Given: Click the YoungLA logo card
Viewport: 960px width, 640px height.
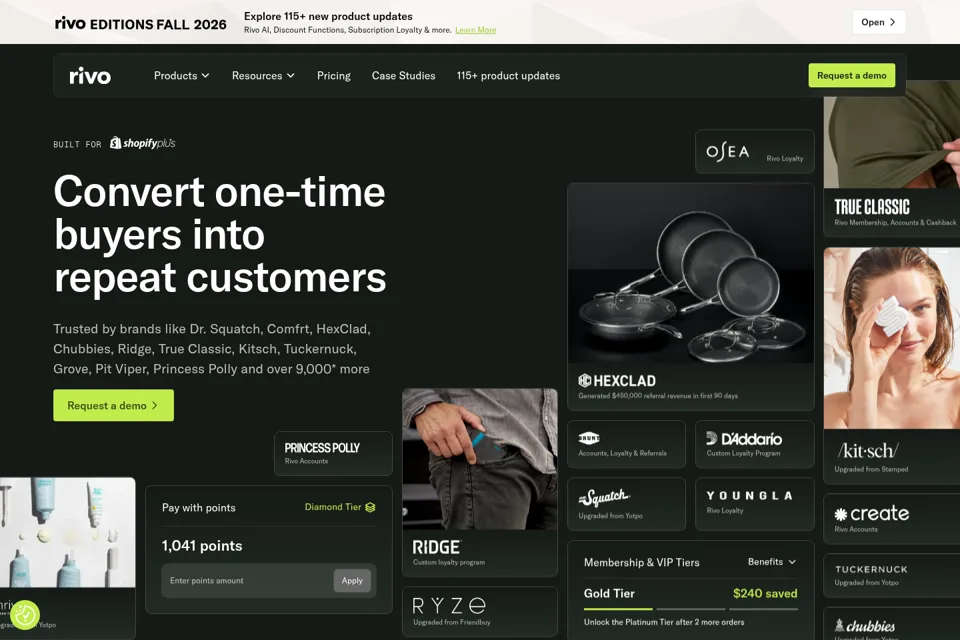Looking at the screenshot, I should [754, 504].
